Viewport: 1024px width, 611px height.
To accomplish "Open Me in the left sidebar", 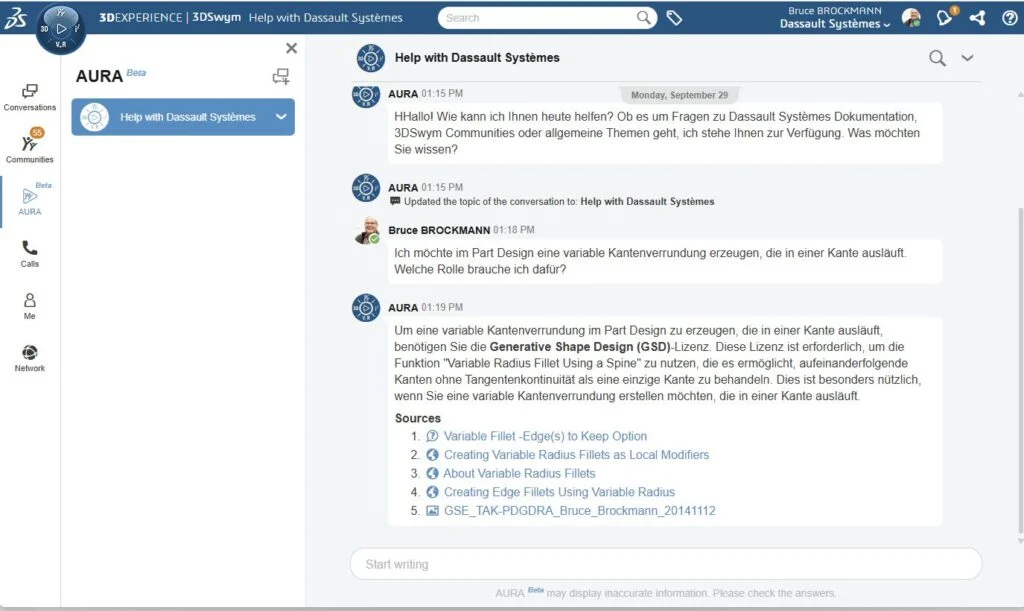I will pos(29,306).
